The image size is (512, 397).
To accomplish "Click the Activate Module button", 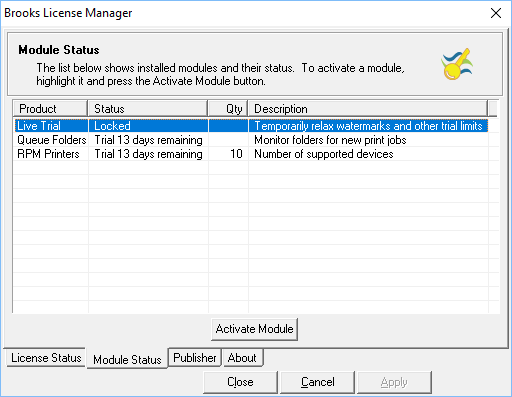I will click(254, 329).
